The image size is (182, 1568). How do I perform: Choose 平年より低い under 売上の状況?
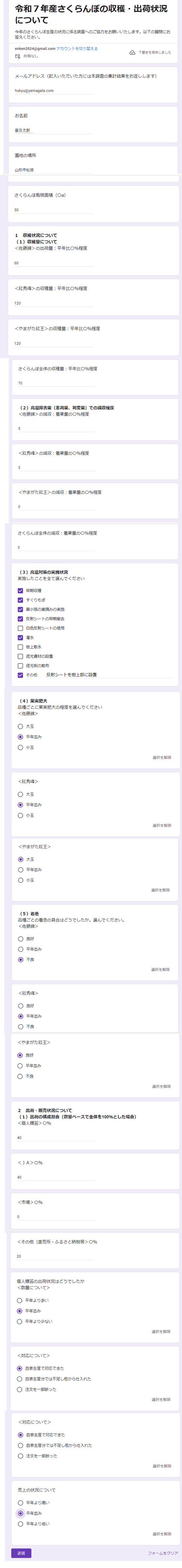(x=21, y=1524)
